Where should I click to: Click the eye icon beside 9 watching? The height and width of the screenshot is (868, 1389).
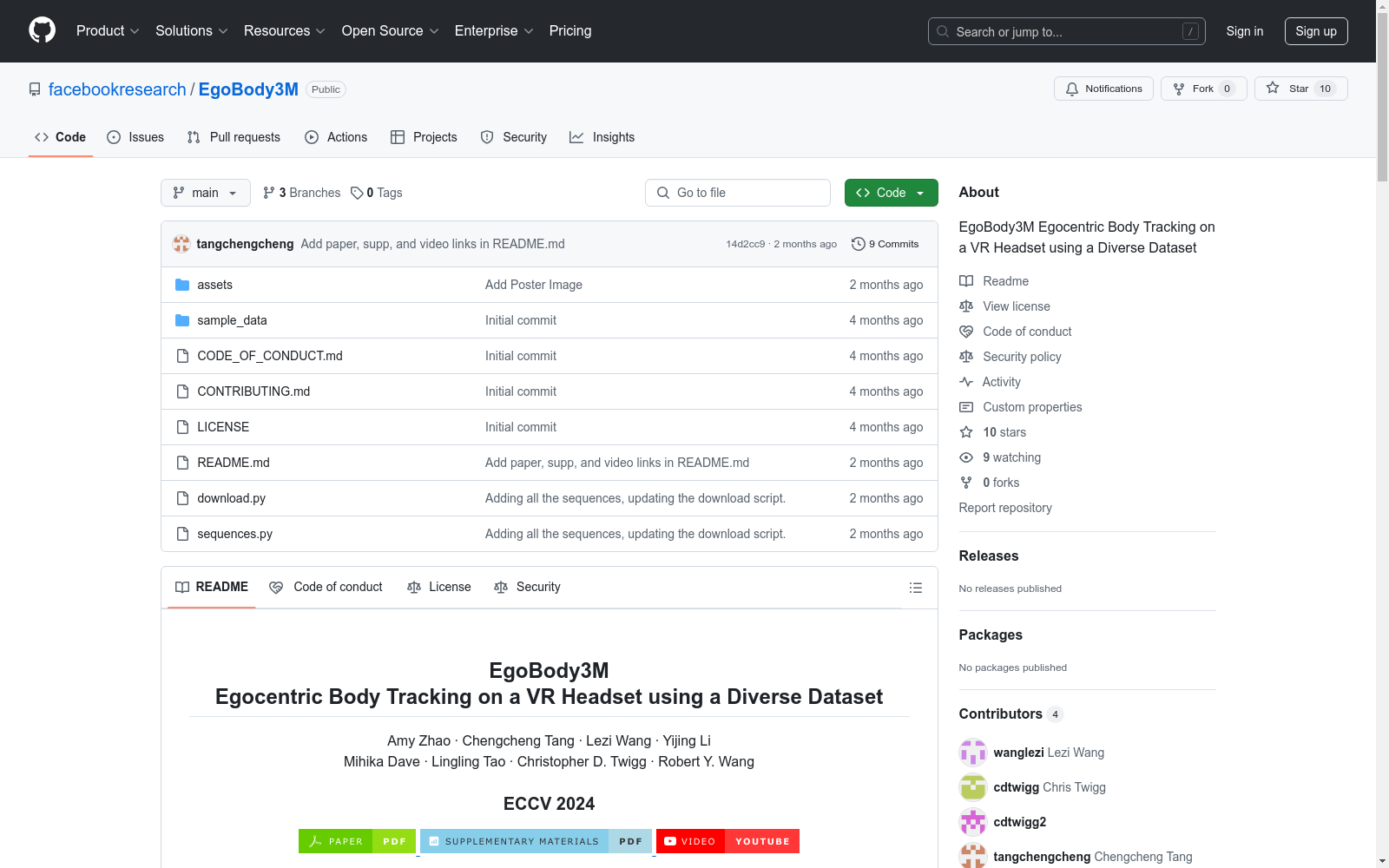point(966,457)
